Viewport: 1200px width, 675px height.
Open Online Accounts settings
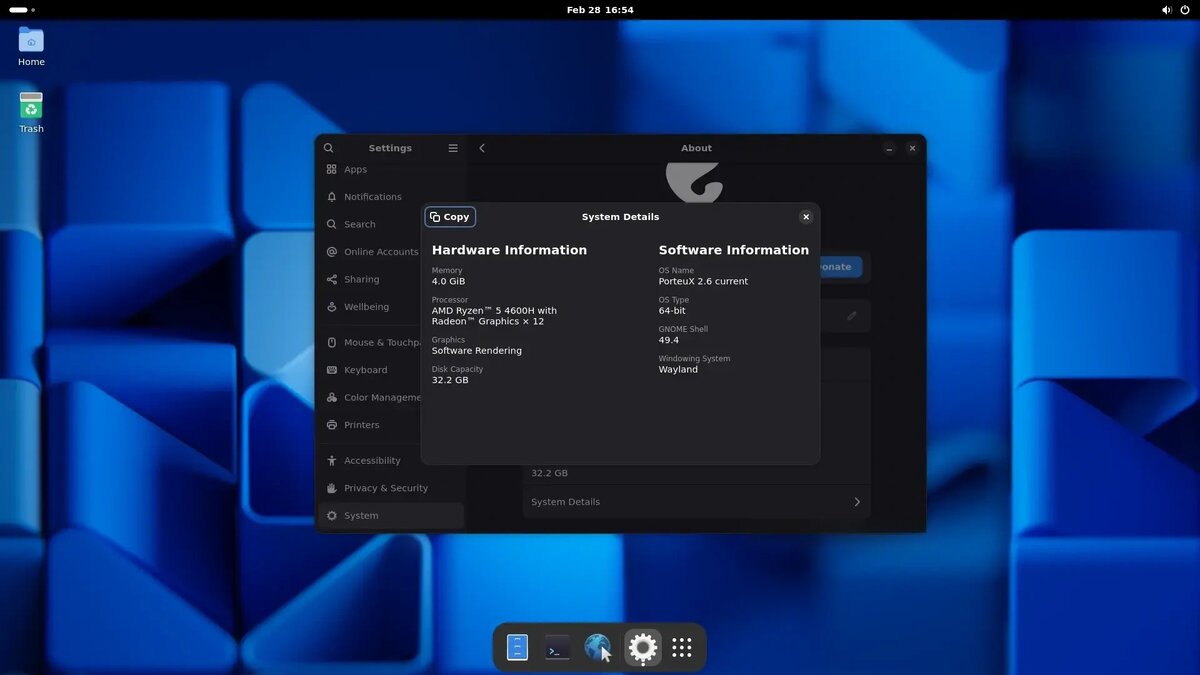click(x=381, y=251)
